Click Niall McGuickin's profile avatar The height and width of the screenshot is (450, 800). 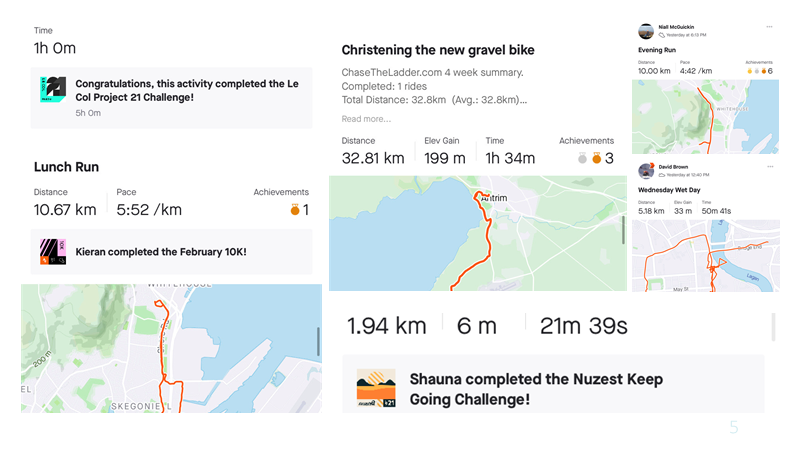pos(646,31)
